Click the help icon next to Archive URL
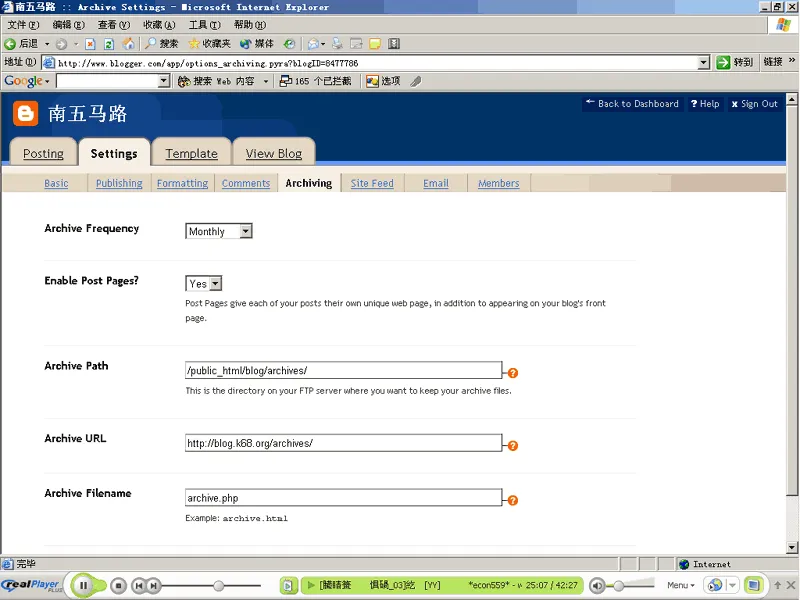Screen dimensions: 800x600 click(x=513, y=445)
